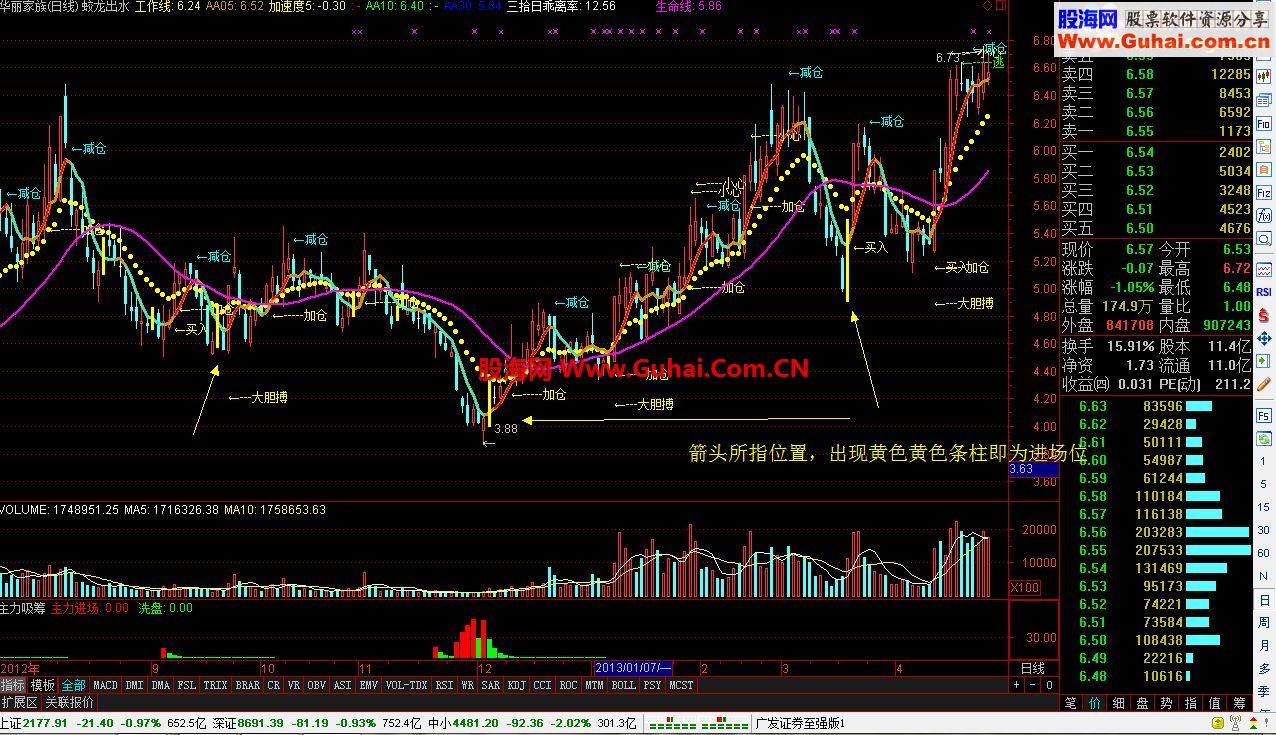Click the minus zoom button beside 日线
1276x735 pixels.
coord(1033,685)
